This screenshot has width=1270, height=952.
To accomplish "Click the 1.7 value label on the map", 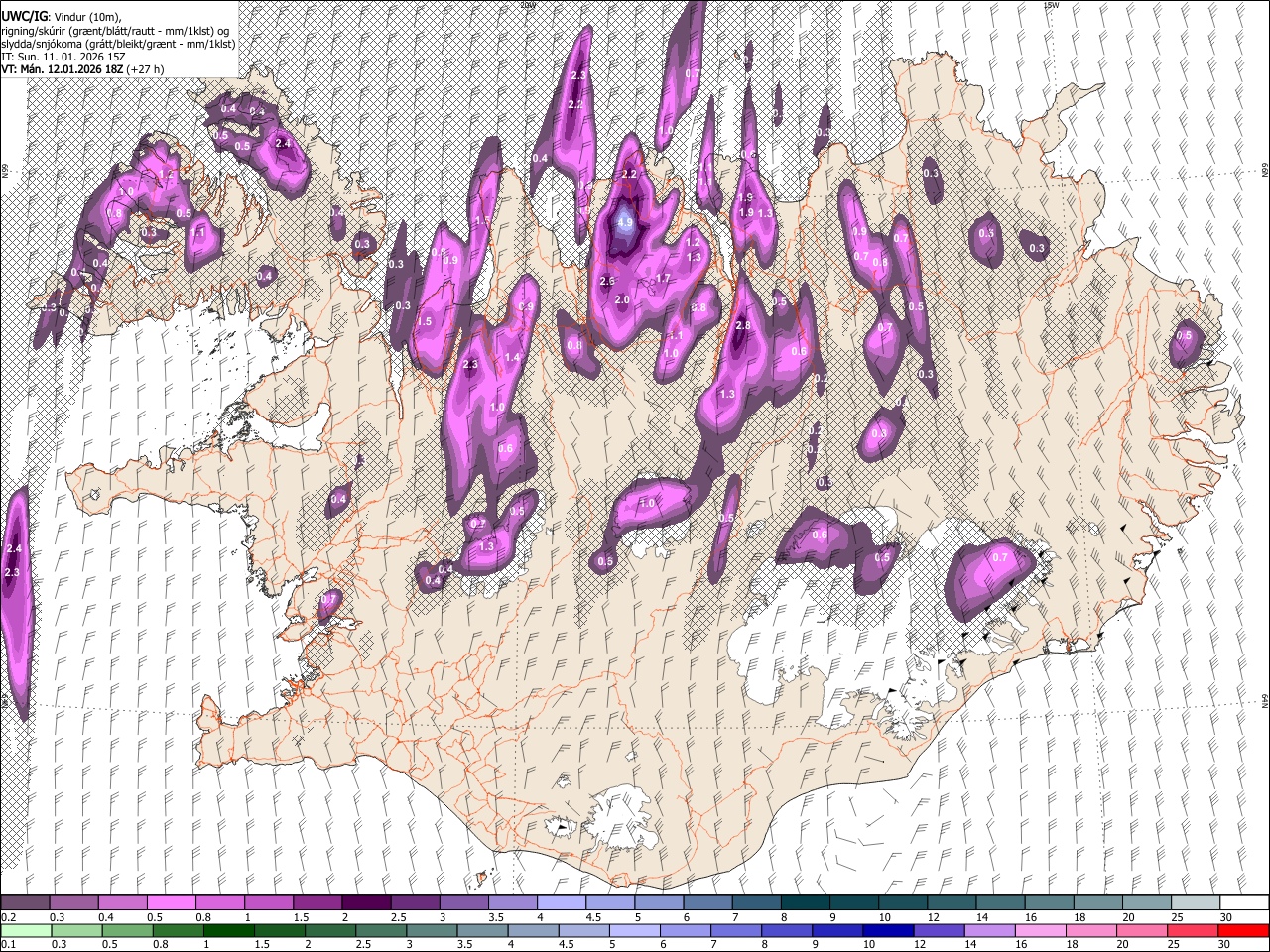I will (664, 279).
